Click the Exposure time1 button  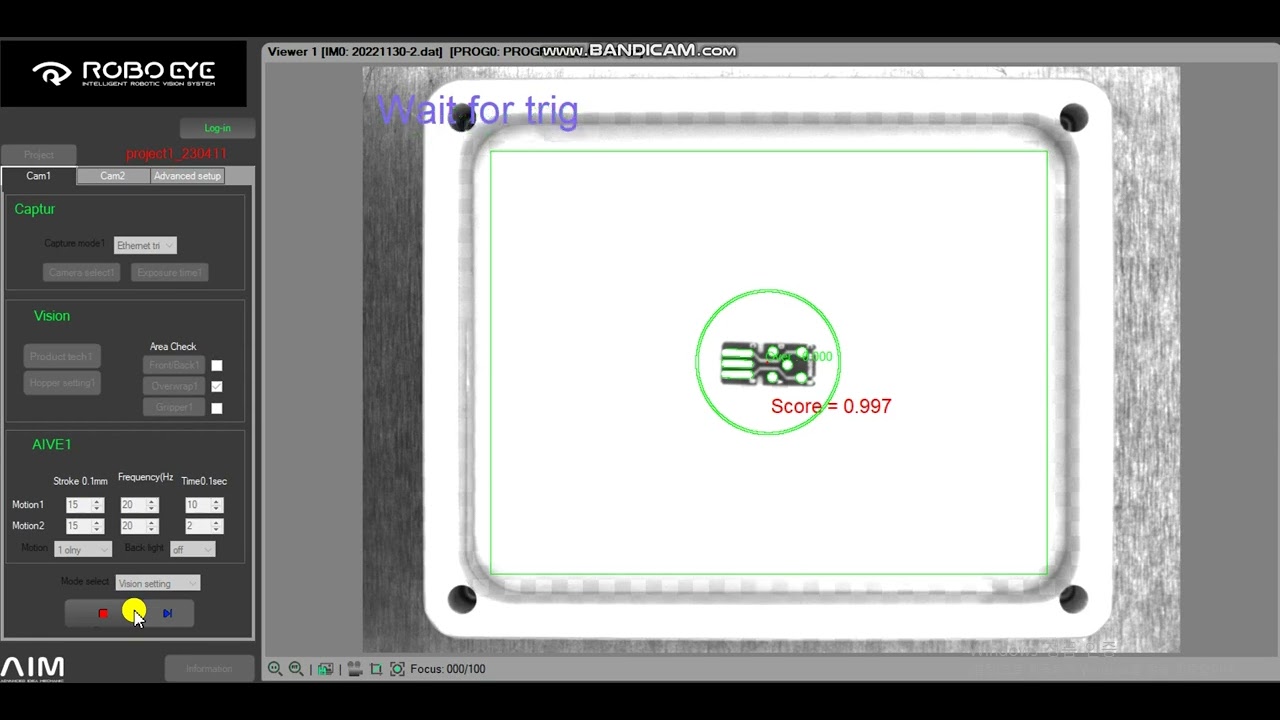point(169,272)
